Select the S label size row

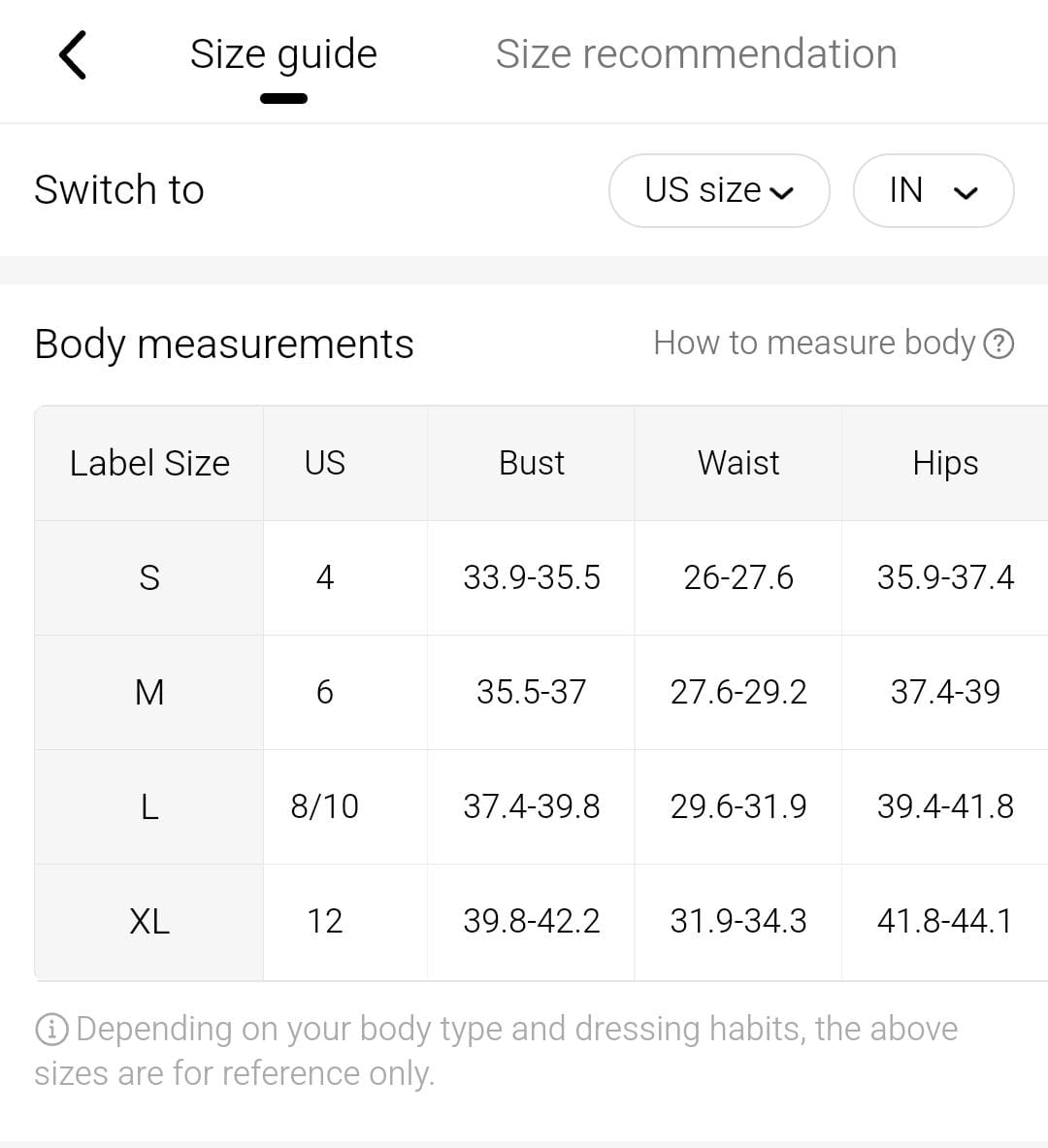(149, 577)
